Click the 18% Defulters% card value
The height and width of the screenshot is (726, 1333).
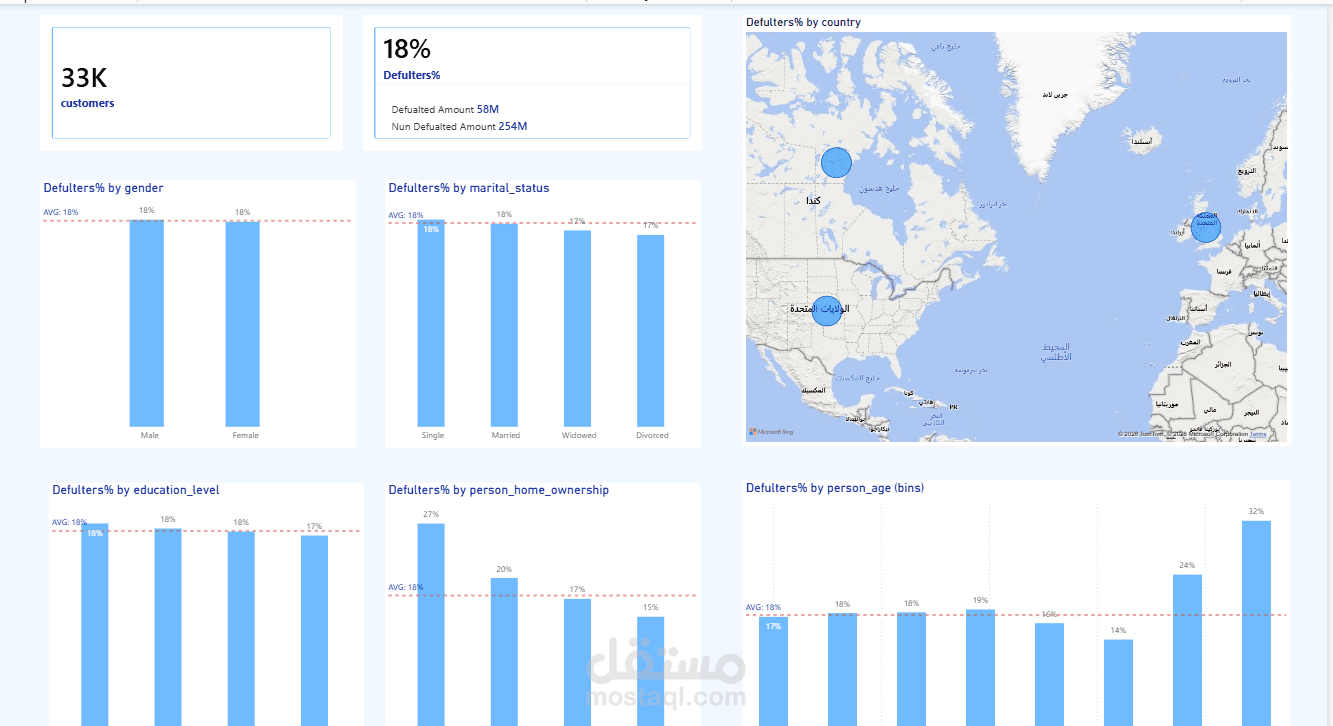407,49
